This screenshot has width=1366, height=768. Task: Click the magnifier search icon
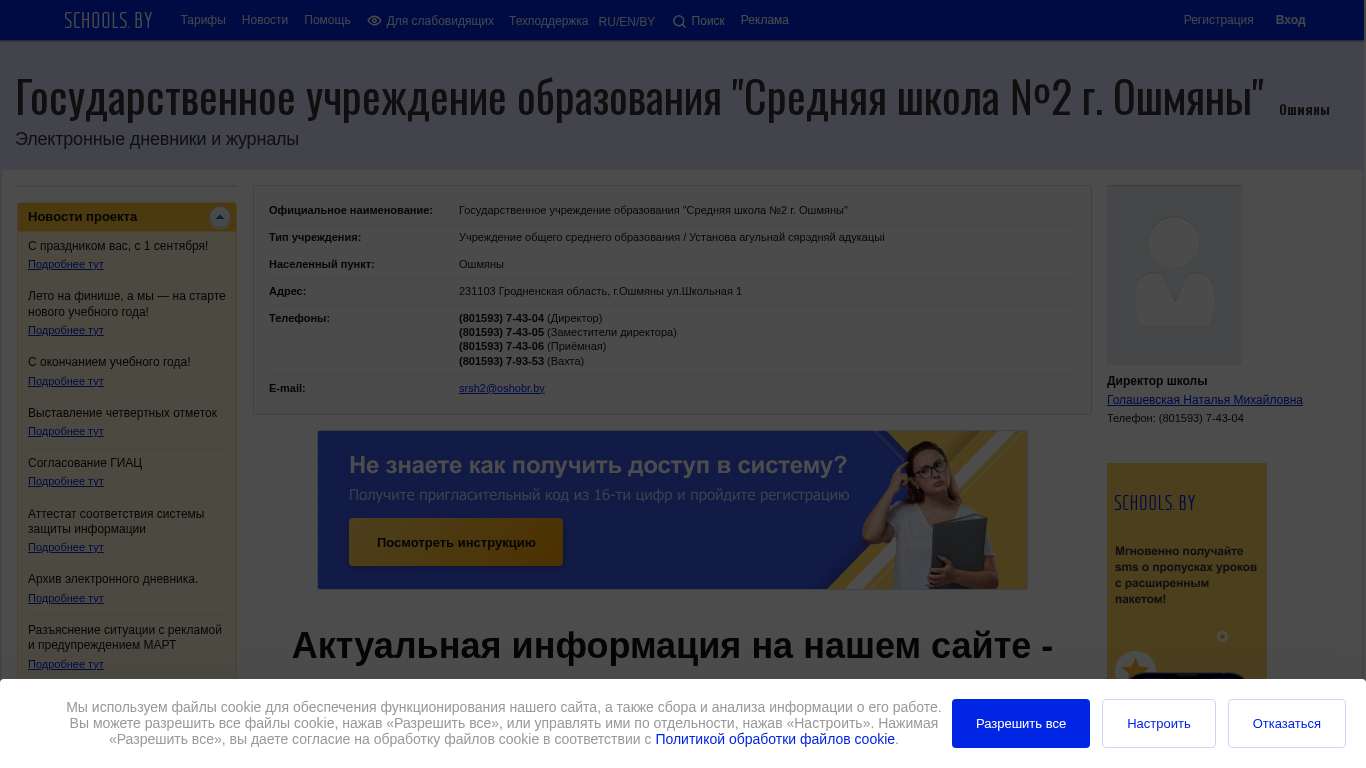[679, 21]
